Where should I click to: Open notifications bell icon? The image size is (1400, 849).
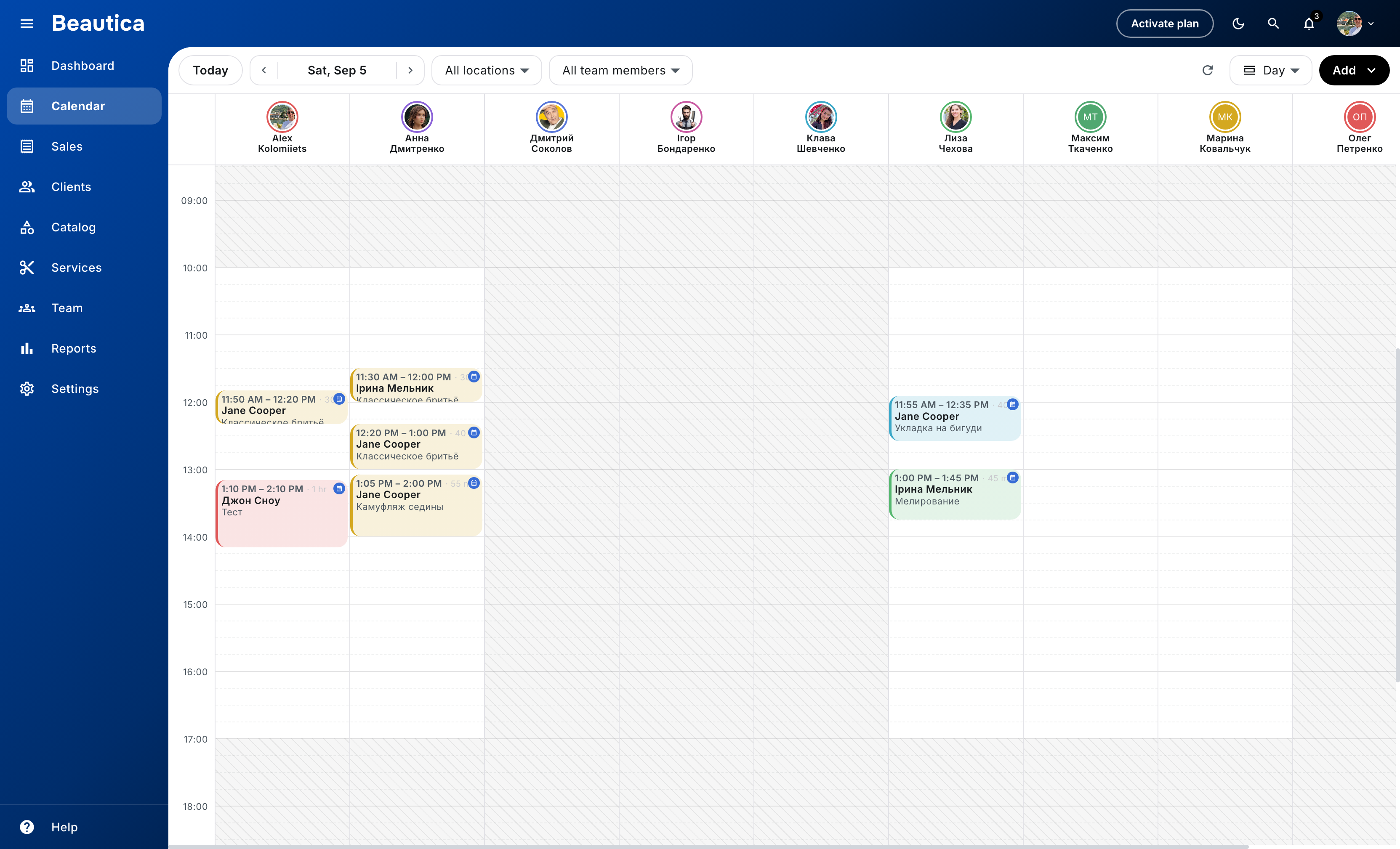point(1309,23)
